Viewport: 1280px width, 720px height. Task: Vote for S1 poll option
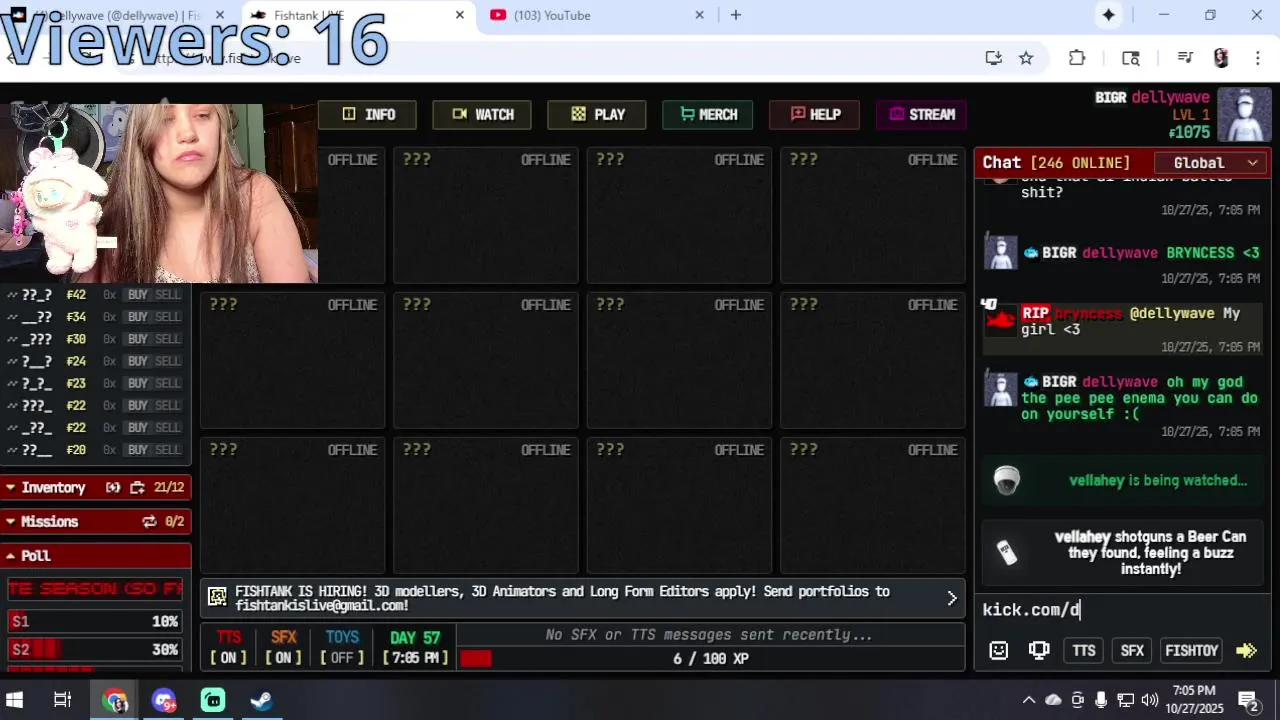point(95,622)
